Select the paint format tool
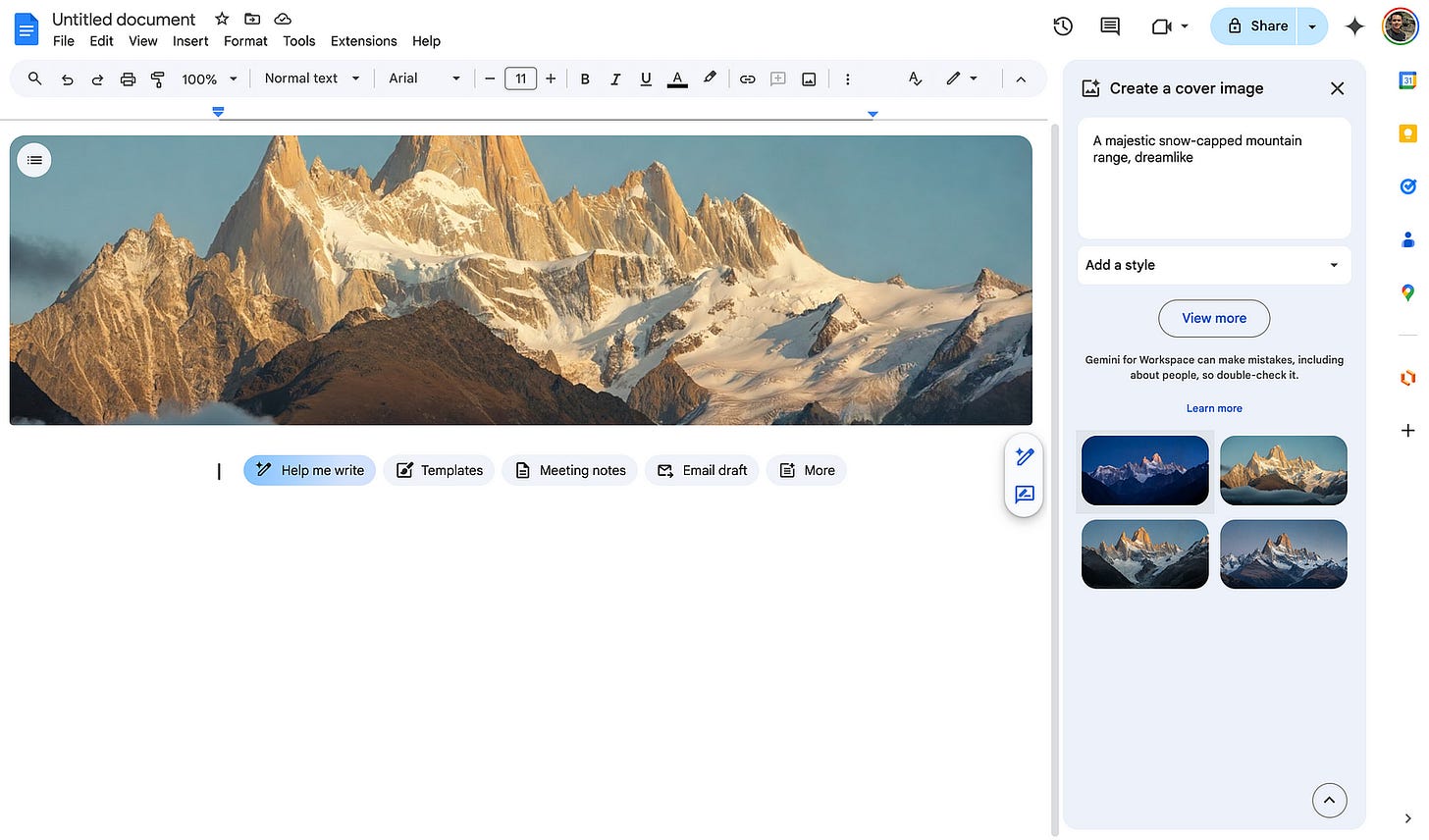Screen dimensions: 1429x840 pos(158,79)
